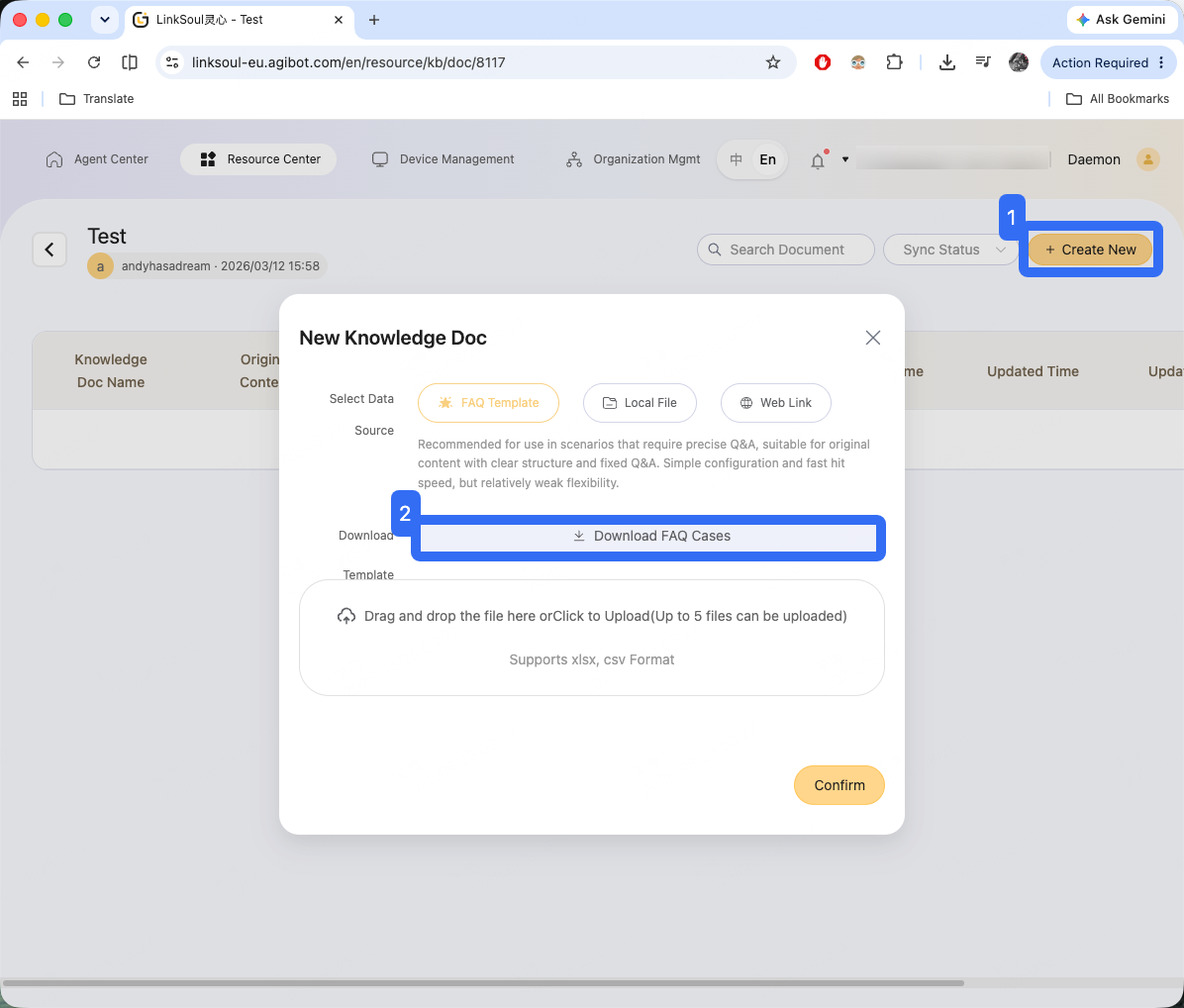
Task: Click the Daemon user avatar
Action: pyautogui.click(x=1147, y=159)
